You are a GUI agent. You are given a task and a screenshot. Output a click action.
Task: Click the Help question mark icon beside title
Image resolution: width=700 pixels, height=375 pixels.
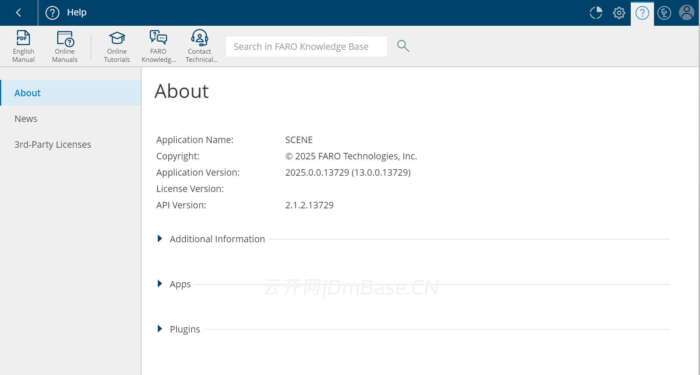(x=52, y=12)
